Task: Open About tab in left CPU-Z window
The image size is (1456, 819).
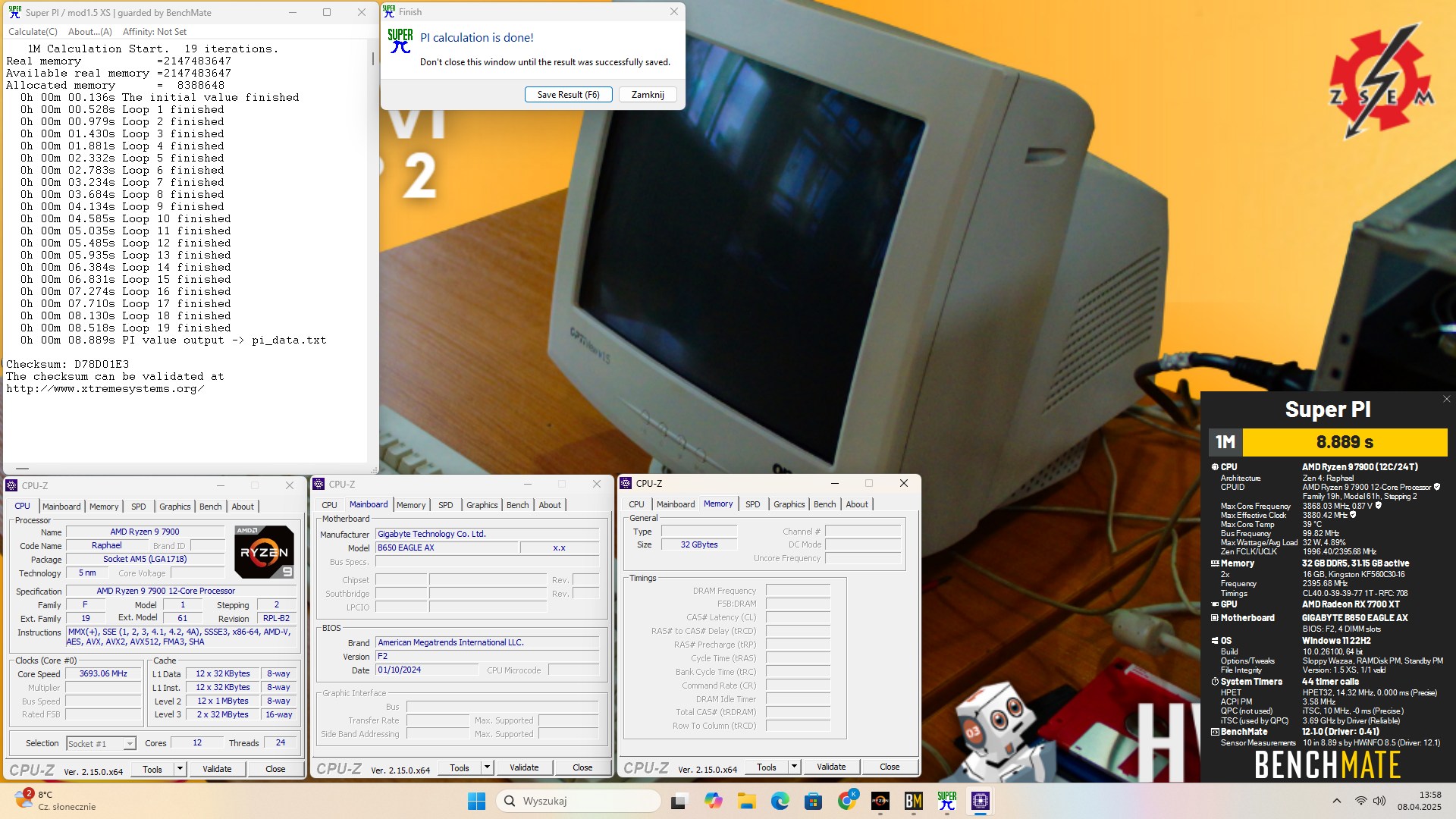Action: click(x=243, y=507)
